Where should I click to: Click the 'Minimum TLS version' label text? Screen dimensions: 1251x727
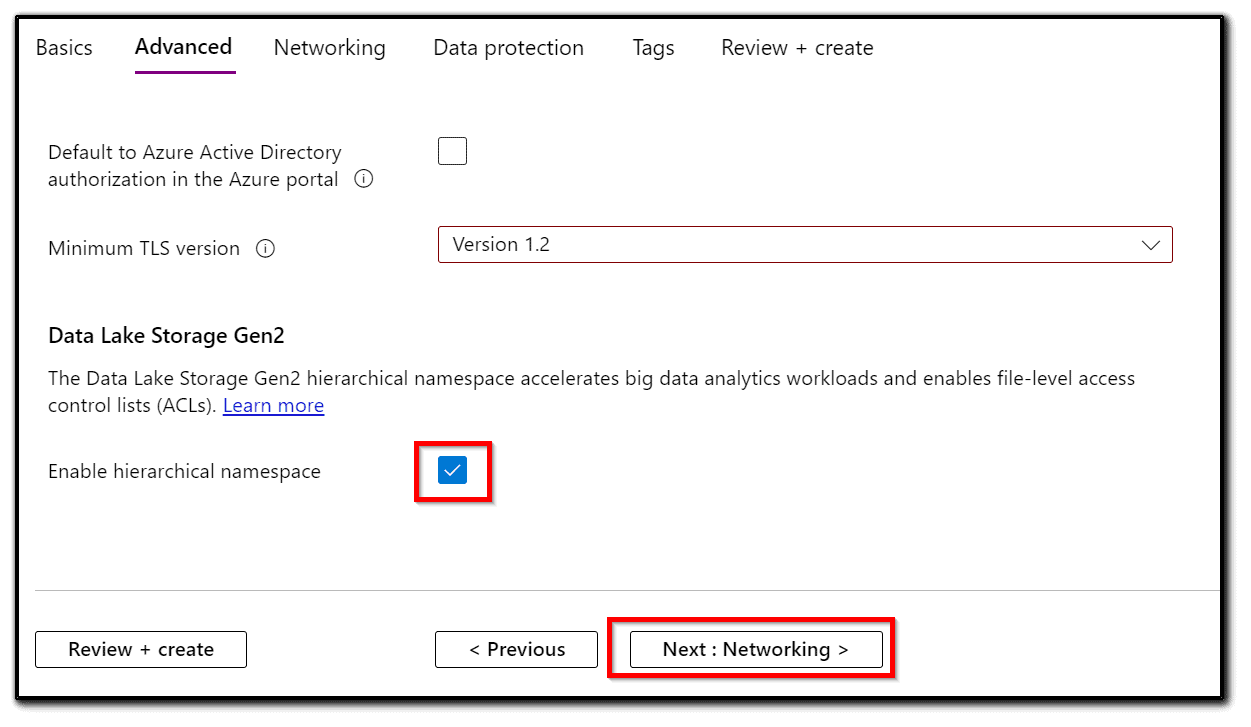pyautogui.click(x=144, y=249)
